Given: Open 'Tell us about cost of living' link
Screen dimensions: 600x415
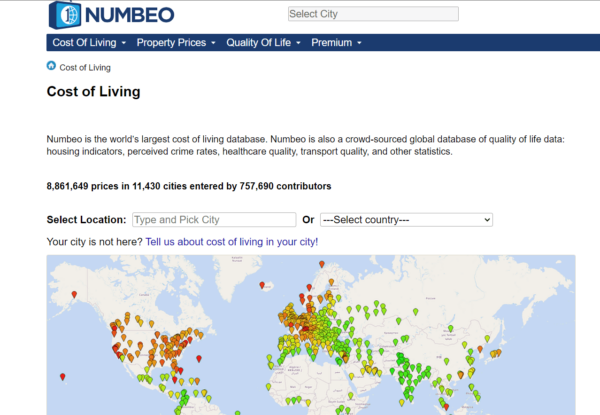Looking at the screenshot, I should (232, 242).
